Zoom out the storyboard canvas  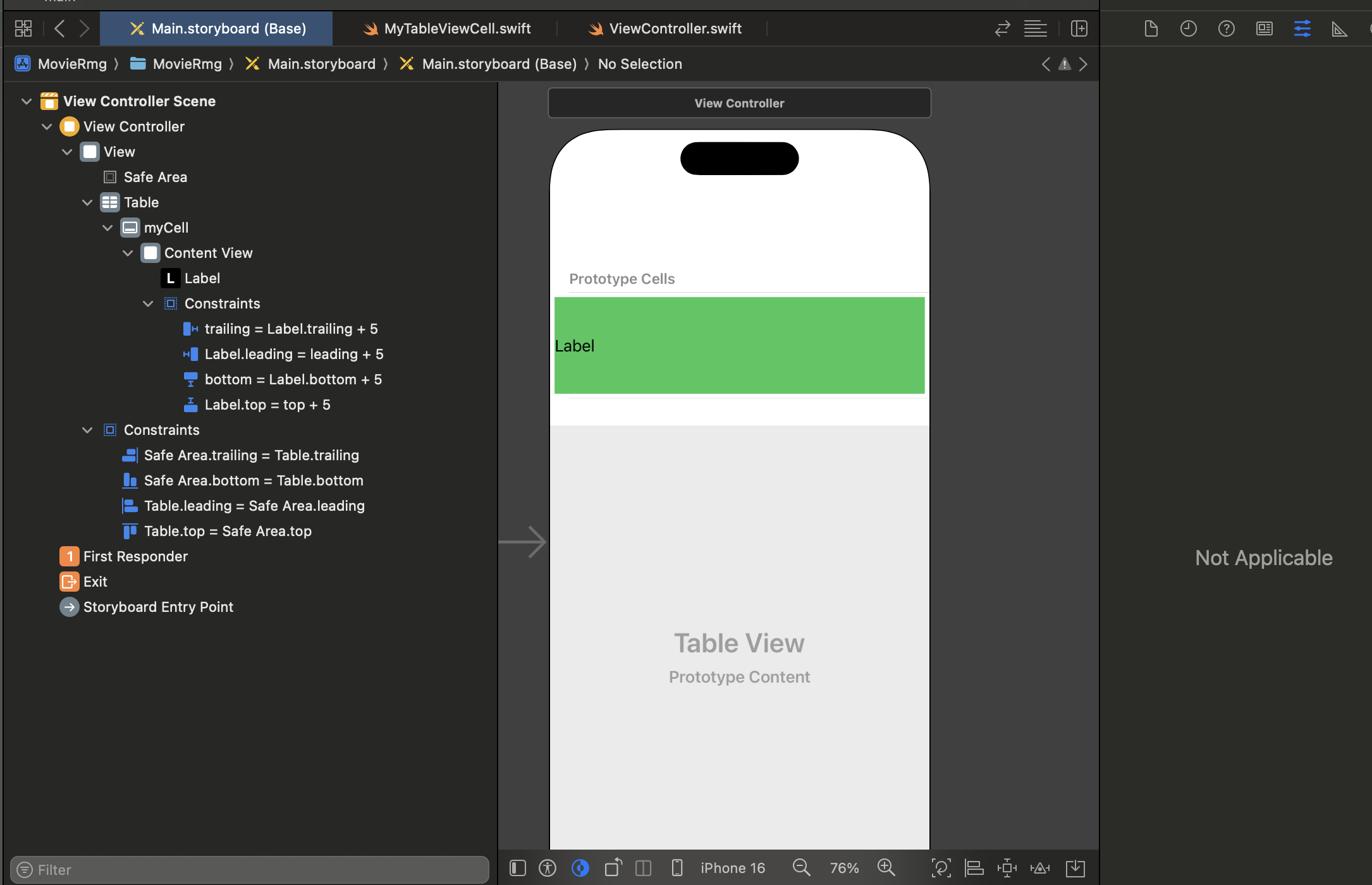(x=802, y=868)
